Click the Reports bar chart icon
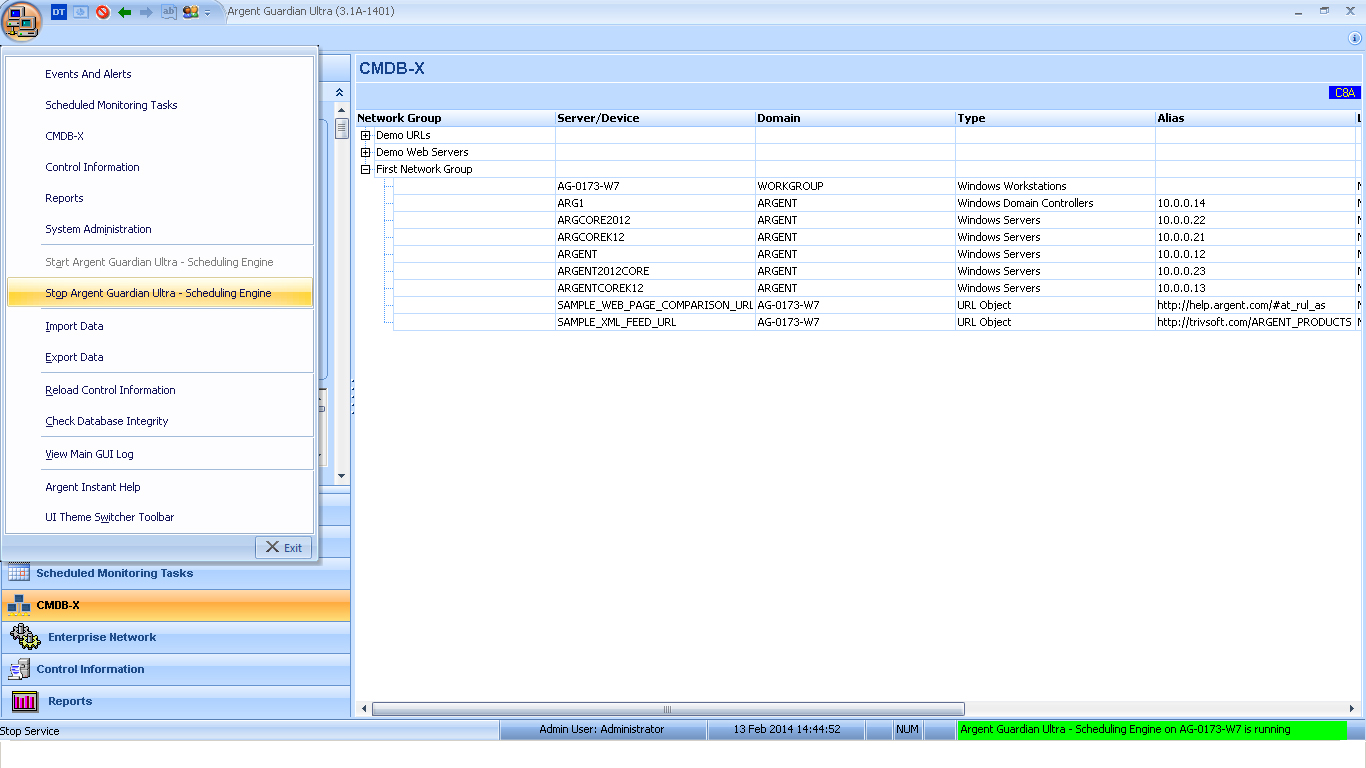The width and height of the screenshot is (1366, 768). (24, 701)
